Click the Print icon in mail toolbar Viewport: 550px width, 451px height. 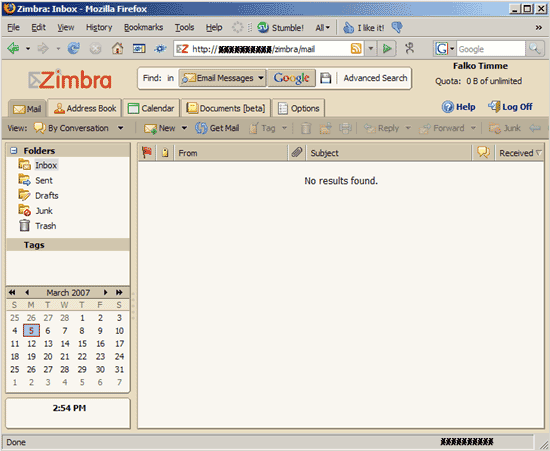pos(345,128)
